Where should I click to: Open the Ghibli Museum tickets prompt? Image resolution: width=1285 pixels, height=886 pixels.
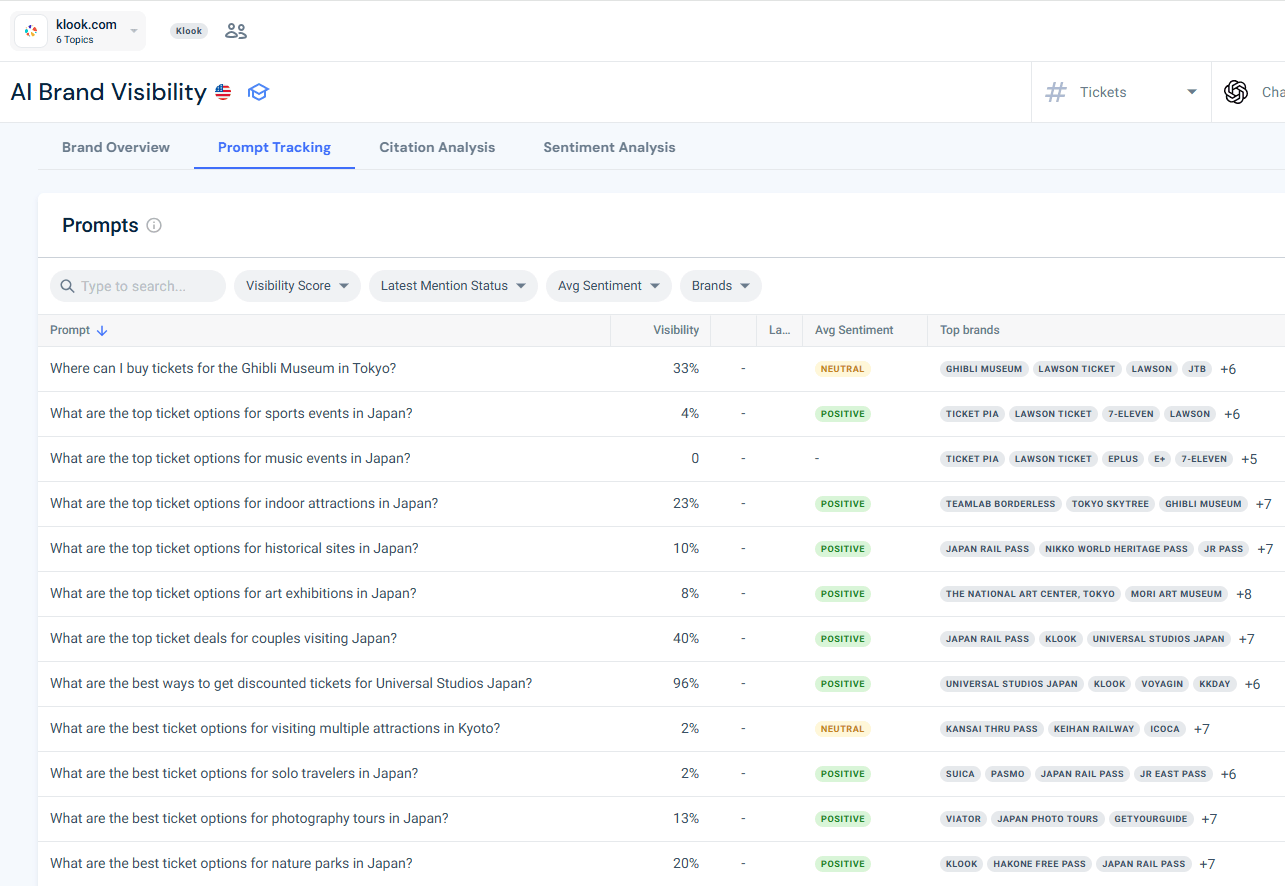click(223, 368)
